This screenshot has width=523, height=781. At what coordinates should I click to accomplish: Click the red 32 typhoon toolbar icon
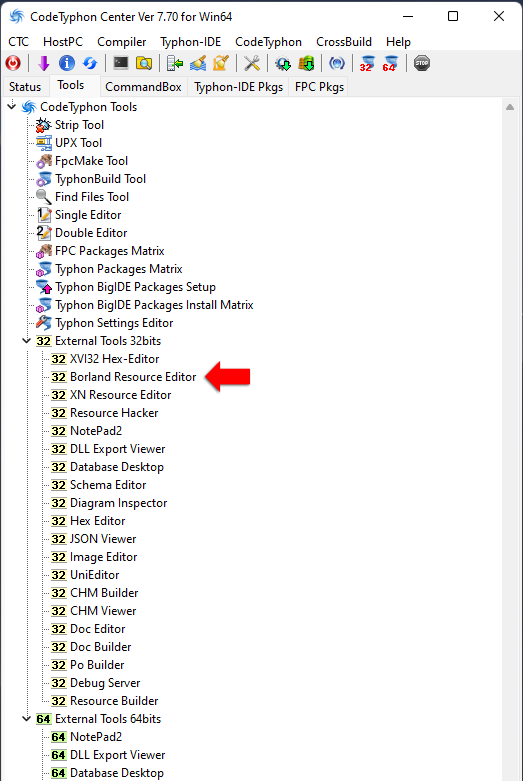tap(367, 63)
